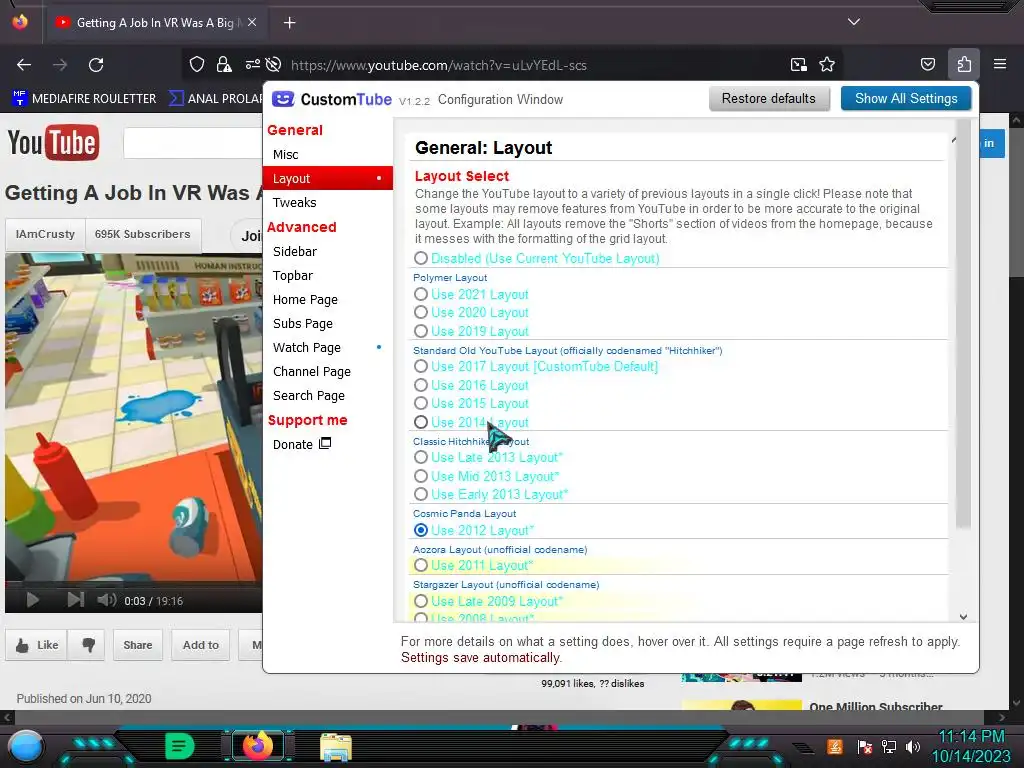
Task: Click the Firefox taskbar icon
Action: point(257,746)
